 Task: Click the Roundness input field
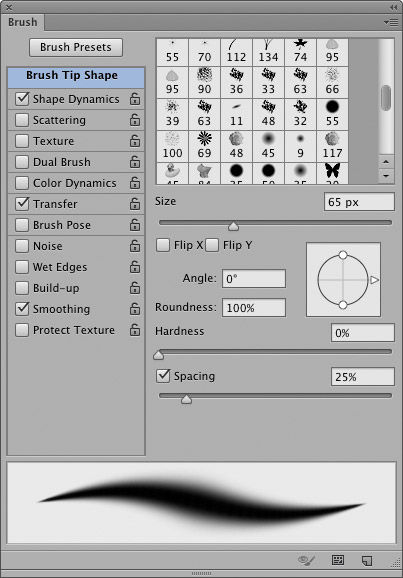tap(254, 308)
